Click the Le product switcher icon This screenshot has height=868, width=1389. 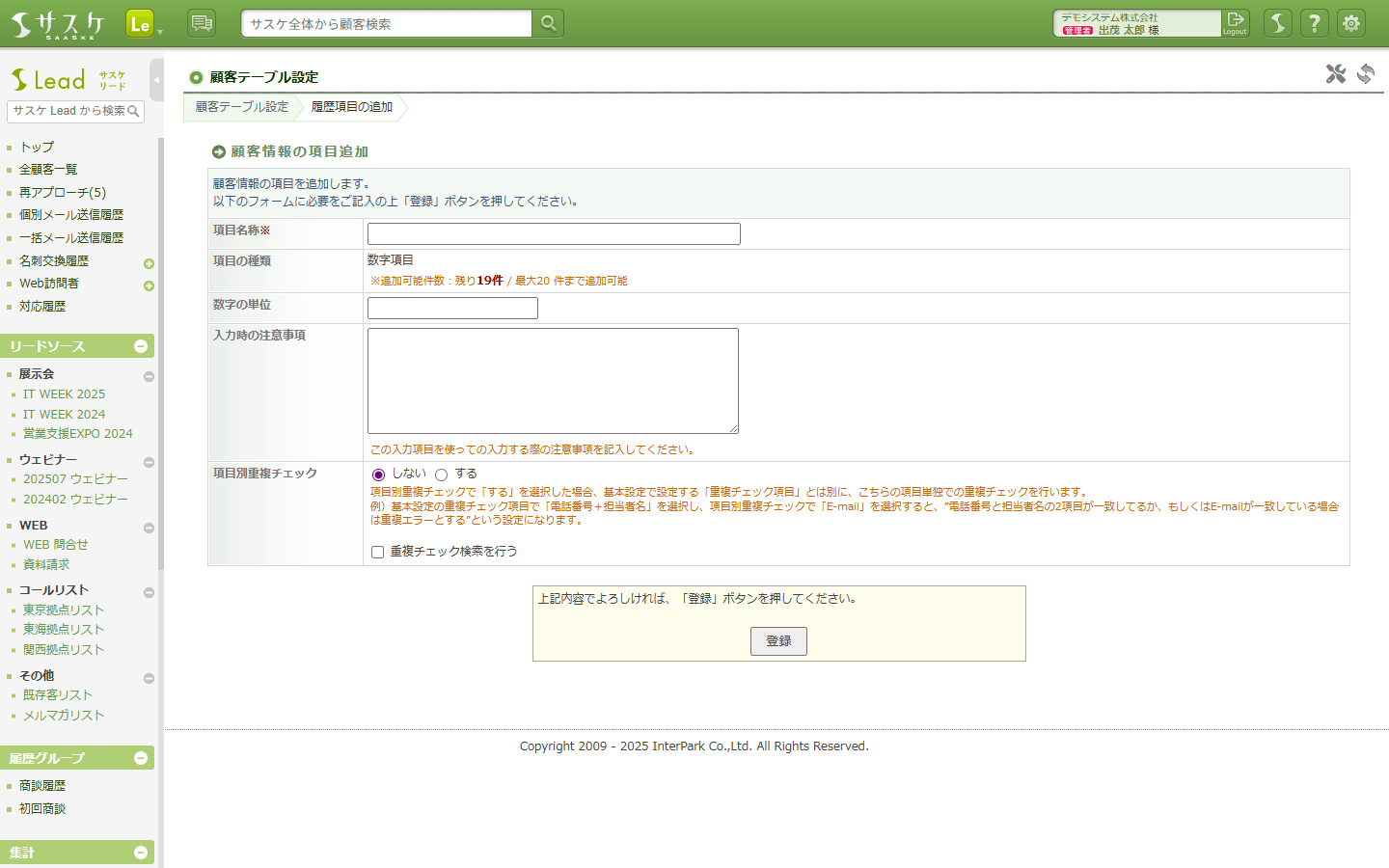click(140, 24)
